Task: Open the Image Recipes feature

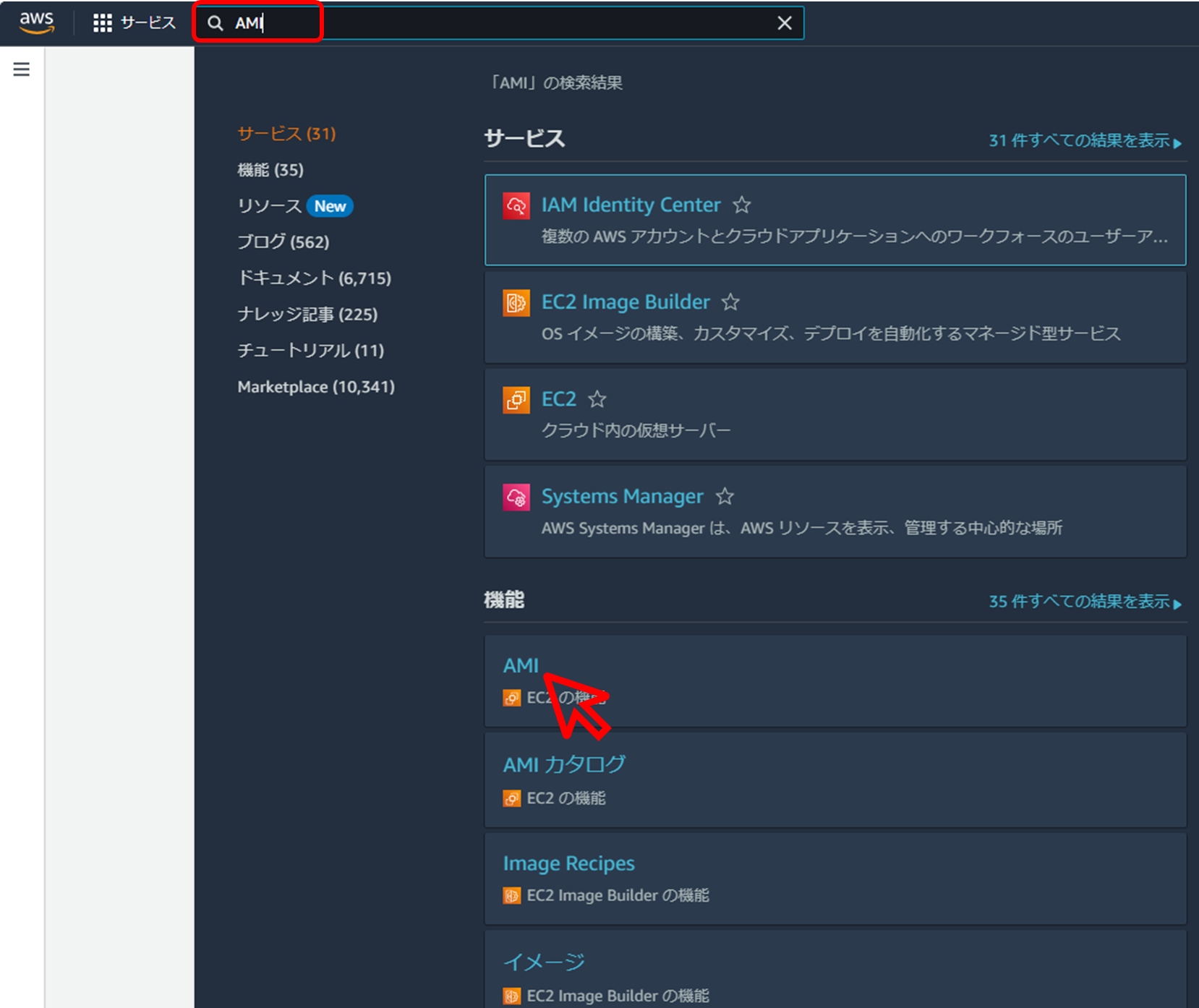Action: pos(568,863)
